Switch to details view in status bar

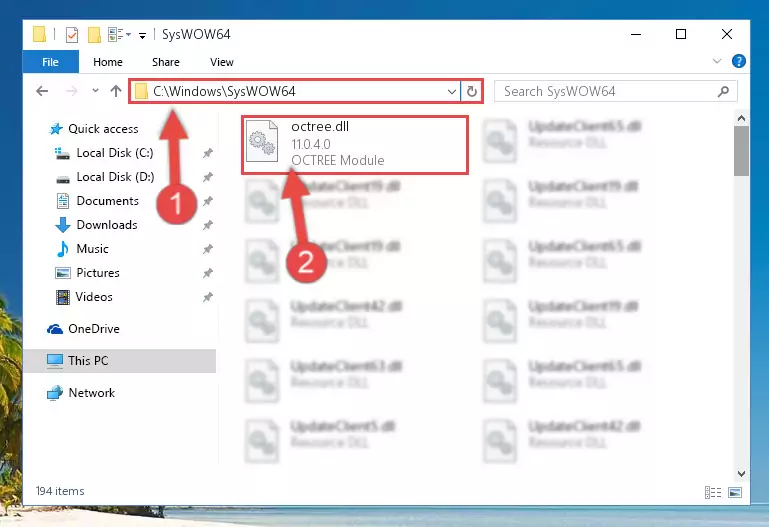click(713, 492)
